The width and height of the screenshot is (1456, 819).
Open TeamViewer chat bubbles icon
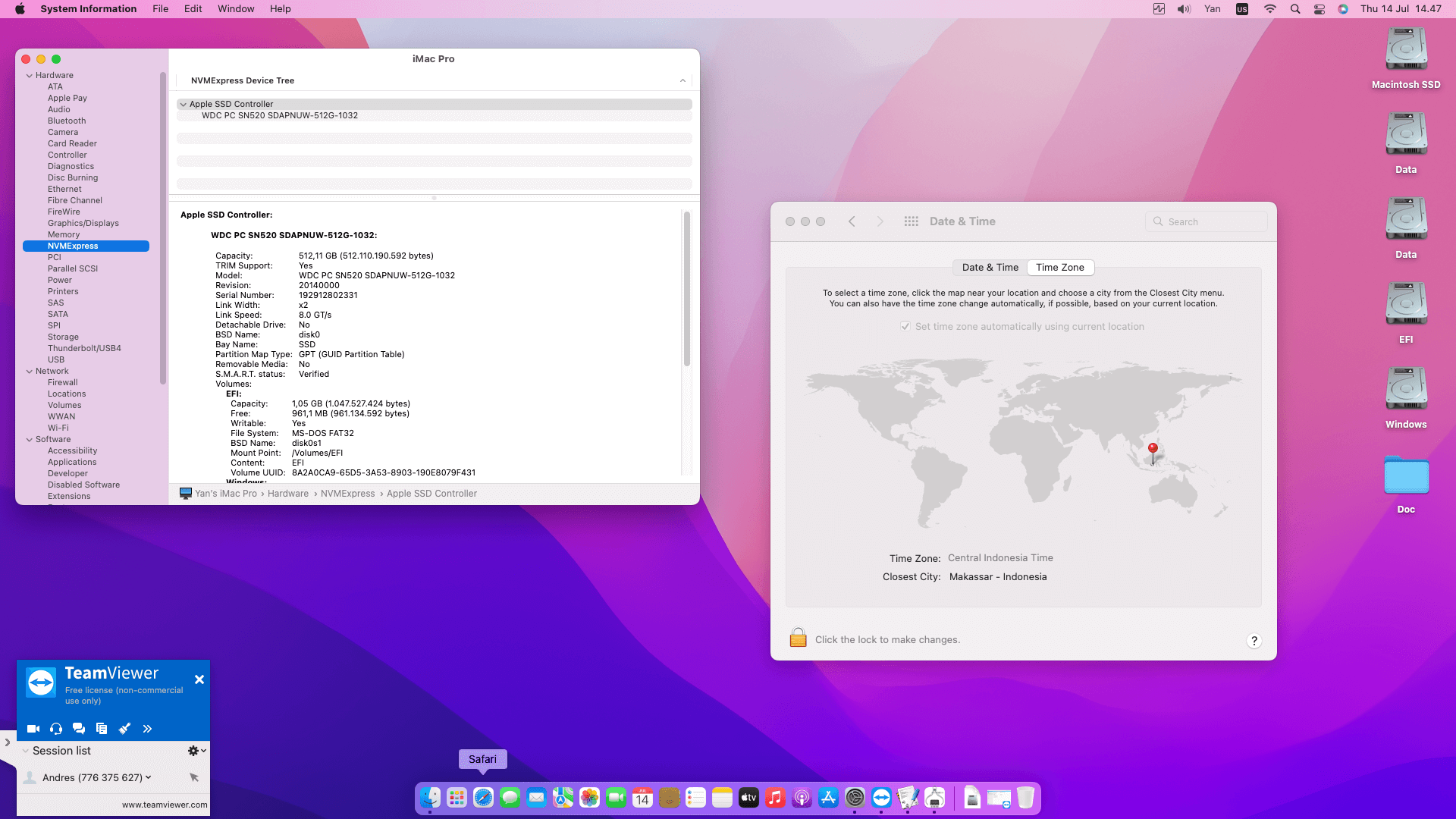[x=79, y=729]
